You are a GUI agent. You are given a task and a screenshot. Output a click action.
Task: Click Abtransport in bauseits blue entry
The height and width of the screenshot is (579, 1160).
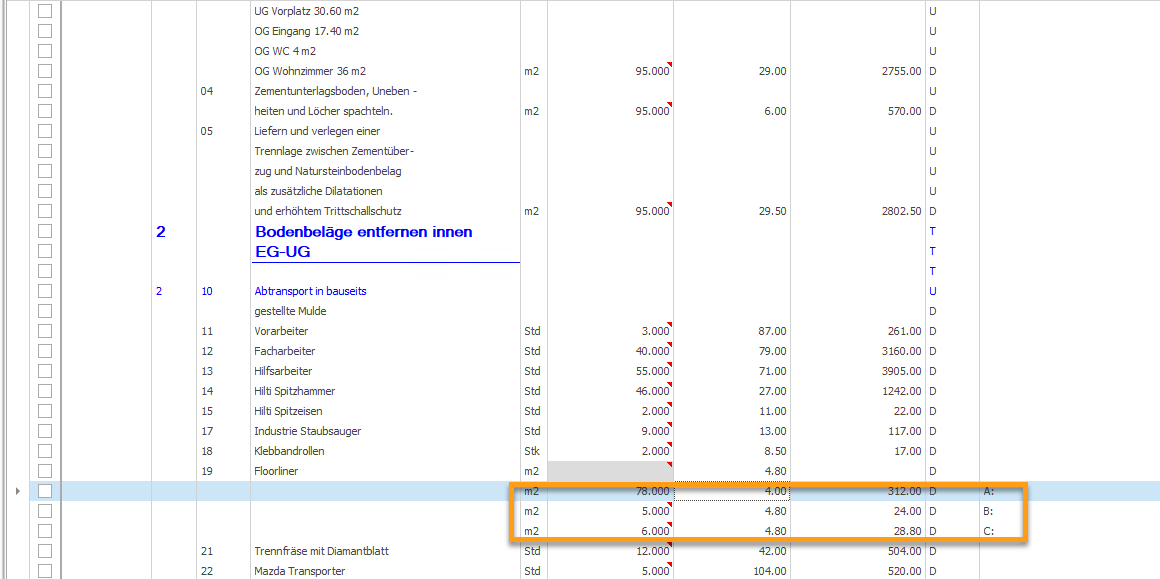pyautogui.click(x=310, y=291)
